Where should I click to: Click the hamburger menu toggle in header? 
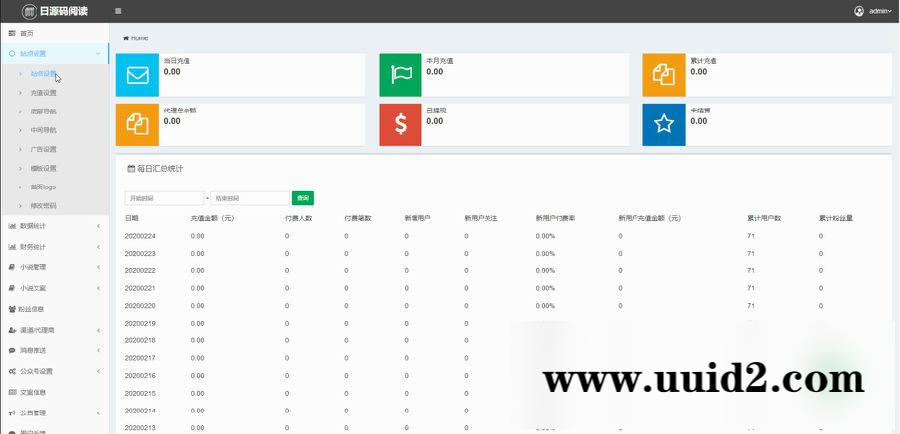(118, 11)
